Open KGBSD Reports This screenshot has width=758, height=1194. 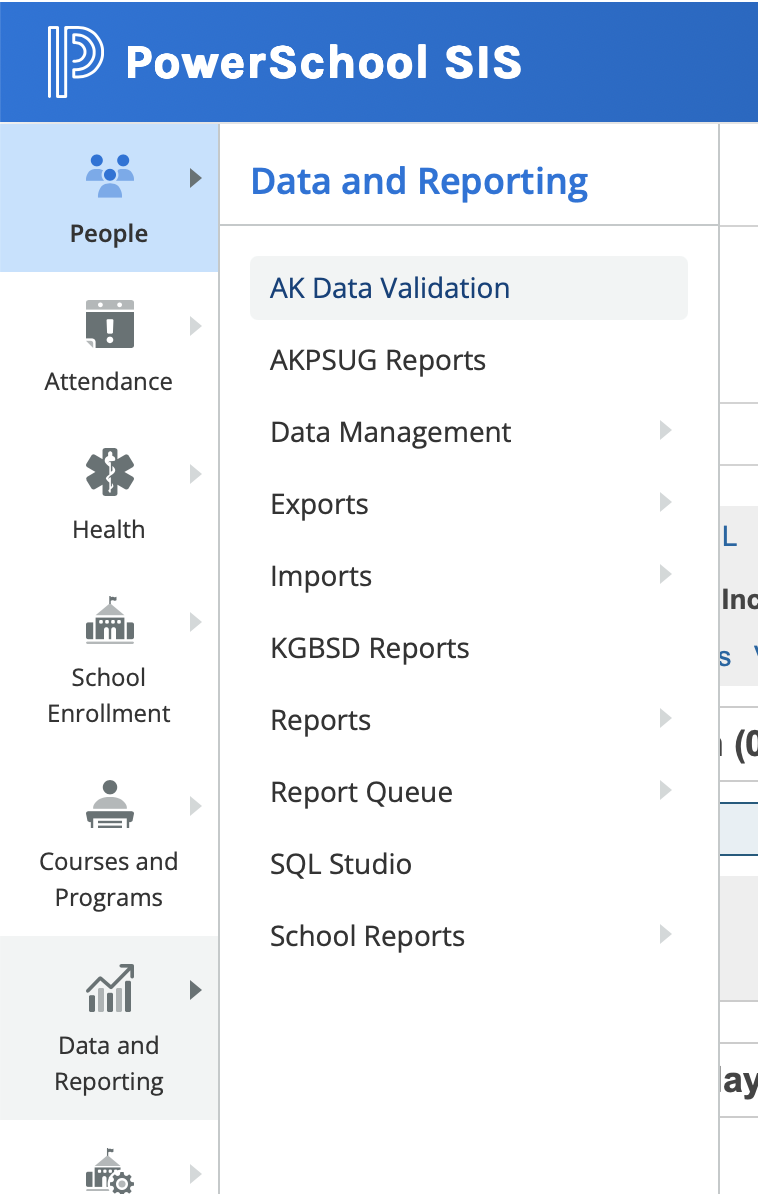click(469, 648)
